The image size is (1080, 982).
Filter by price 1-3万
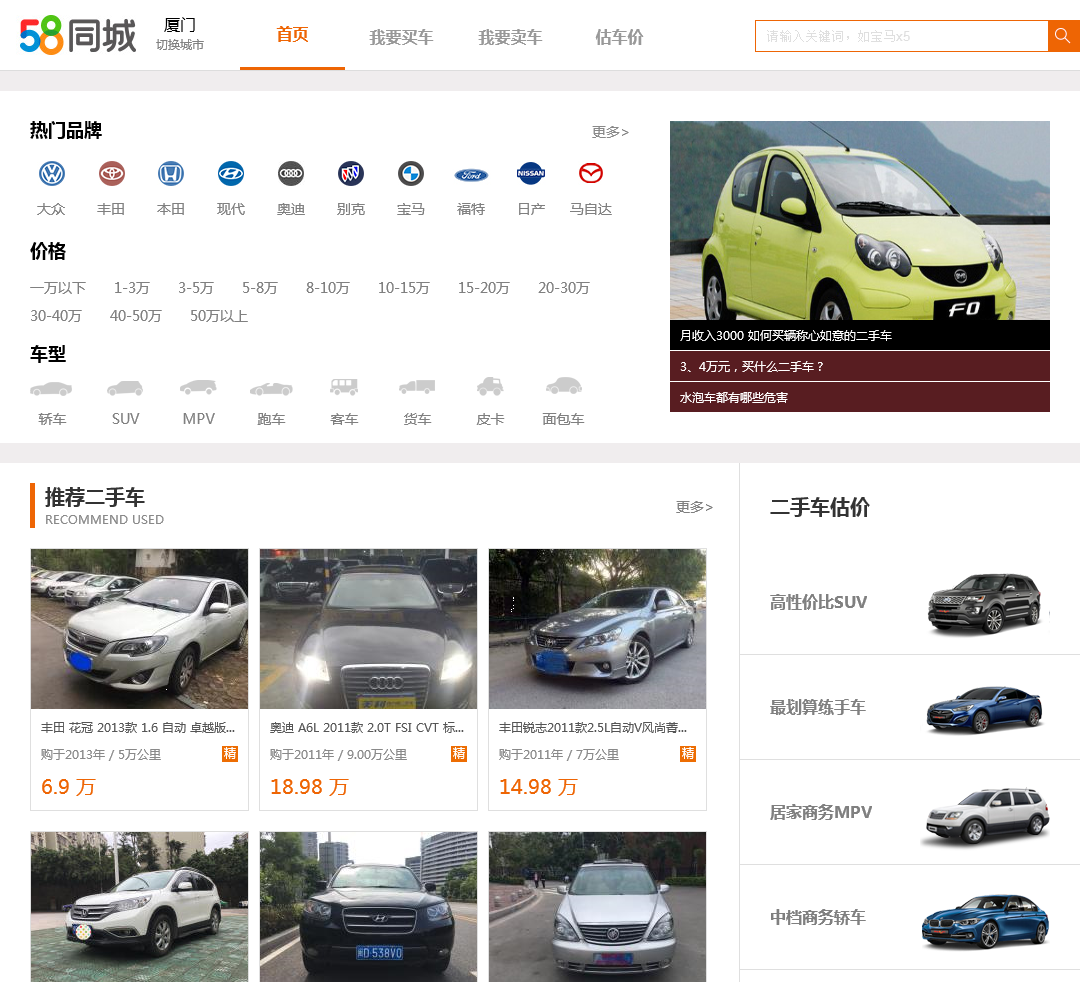[x=132, y=288]
